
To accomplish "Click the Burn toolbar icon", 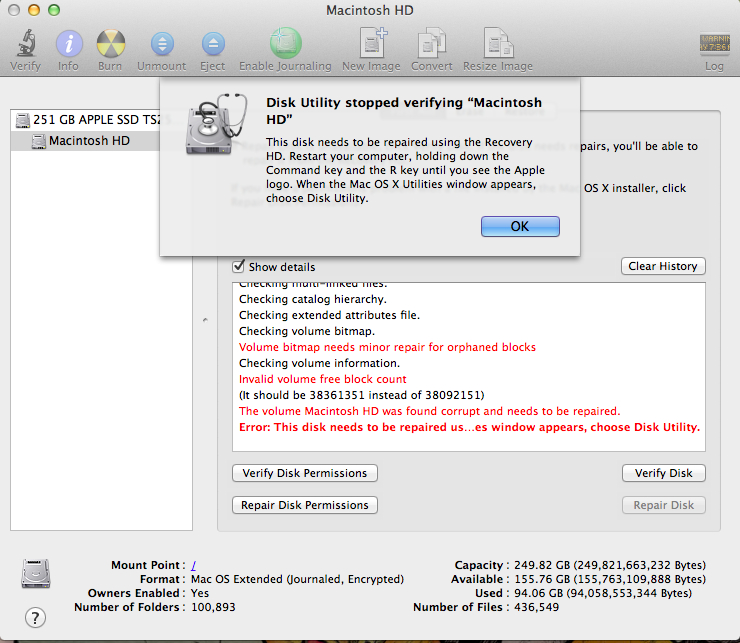I will (110, 43).
